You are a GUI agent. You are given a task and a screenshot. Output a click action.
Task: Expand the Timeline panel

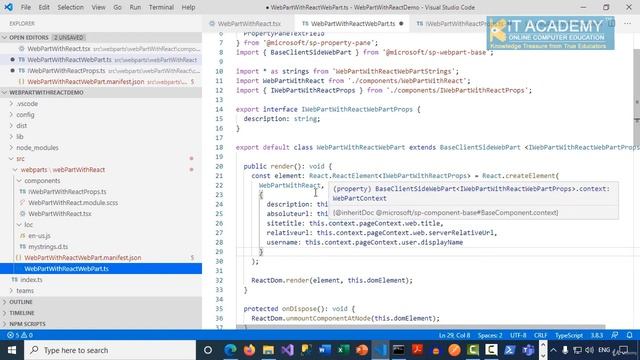pyautogui.click(x=5, y=313)
